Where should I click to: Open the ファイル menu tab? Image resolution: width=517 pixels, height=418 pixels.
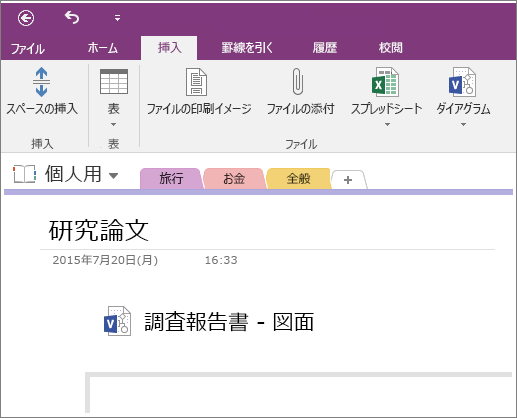coord(27,49)
